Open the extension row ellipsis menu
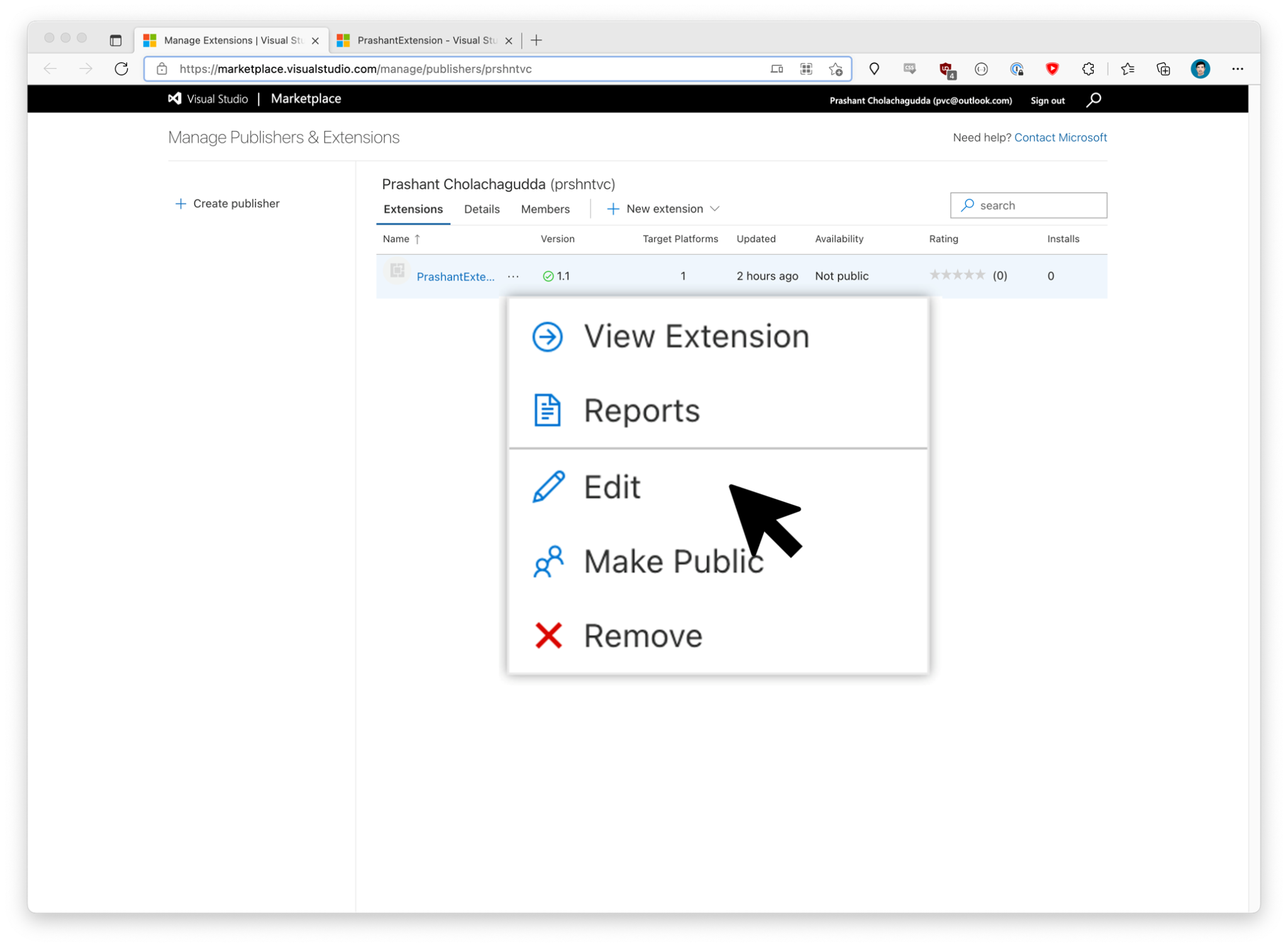 (x=513, y=276)
